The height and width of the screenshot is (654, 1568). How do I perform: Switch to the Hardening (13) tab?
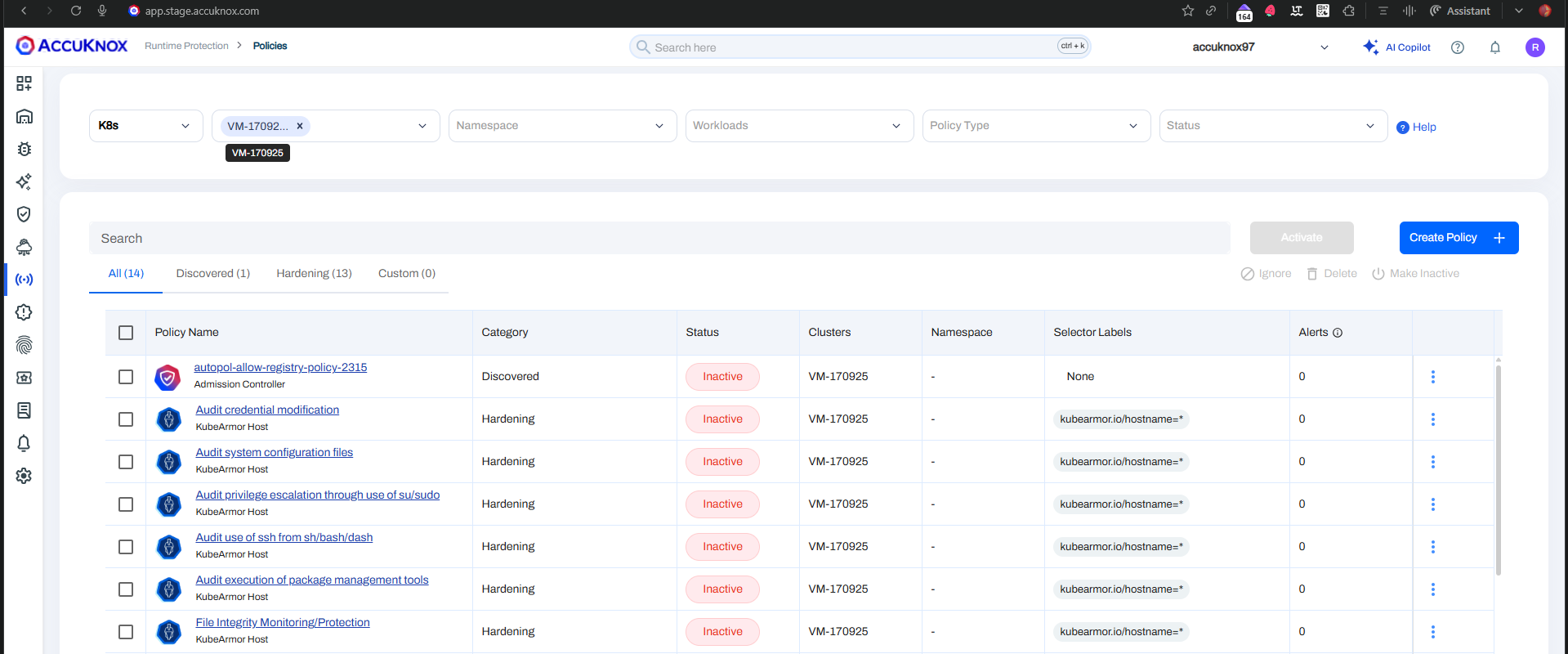tap(314, 274)
